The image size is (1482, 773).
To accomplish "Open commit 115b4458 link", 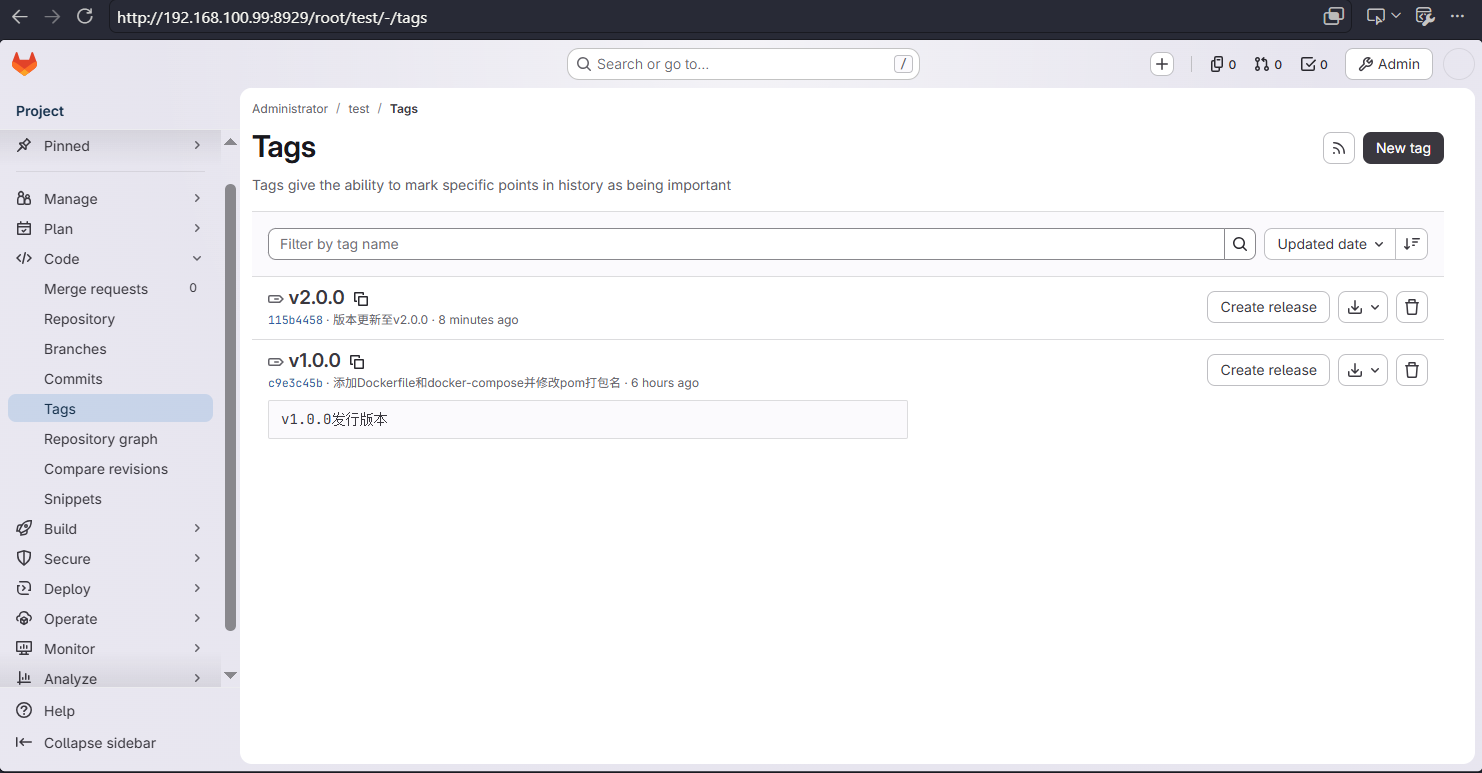I will 295,320.
